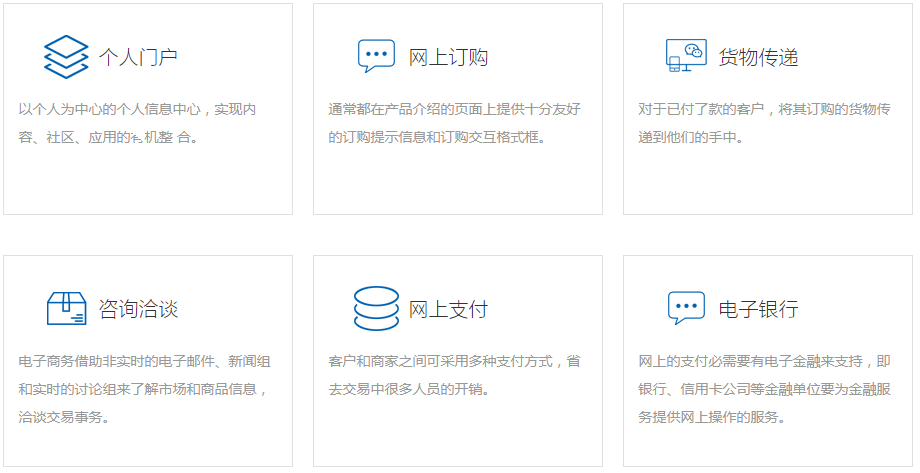The width and height of the screenshot is (920, 473).
Task: Click the description starting with 以个人为中心
Action: click(x=138, y=123)
